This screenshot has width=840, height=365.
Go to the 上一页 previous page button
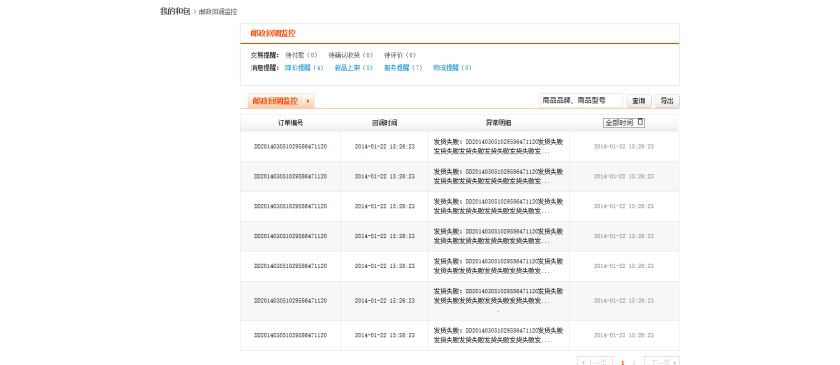tap(595, 361)
